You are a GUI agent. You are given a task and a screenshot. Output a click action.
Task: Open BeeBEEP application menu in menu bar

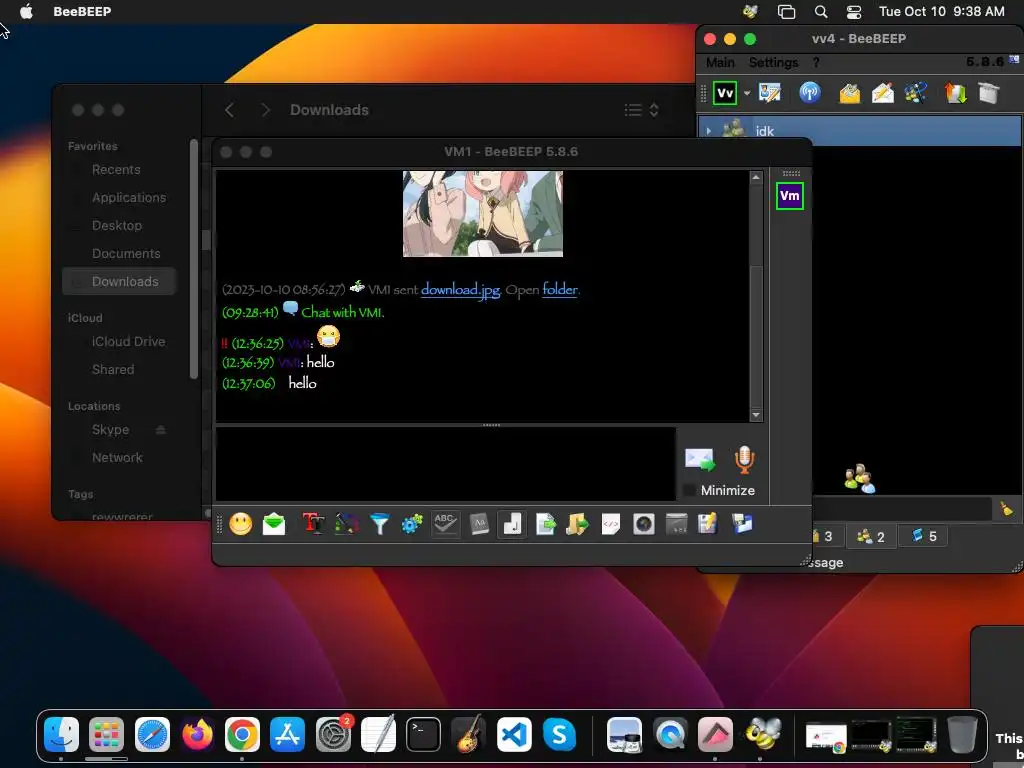click(82, 11)
